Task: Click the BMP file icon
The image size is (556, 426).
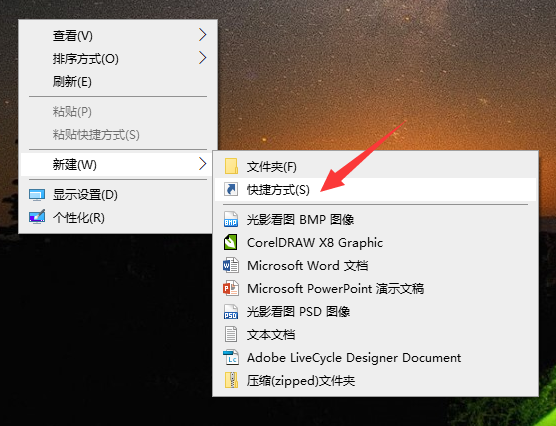Action: 231,219
